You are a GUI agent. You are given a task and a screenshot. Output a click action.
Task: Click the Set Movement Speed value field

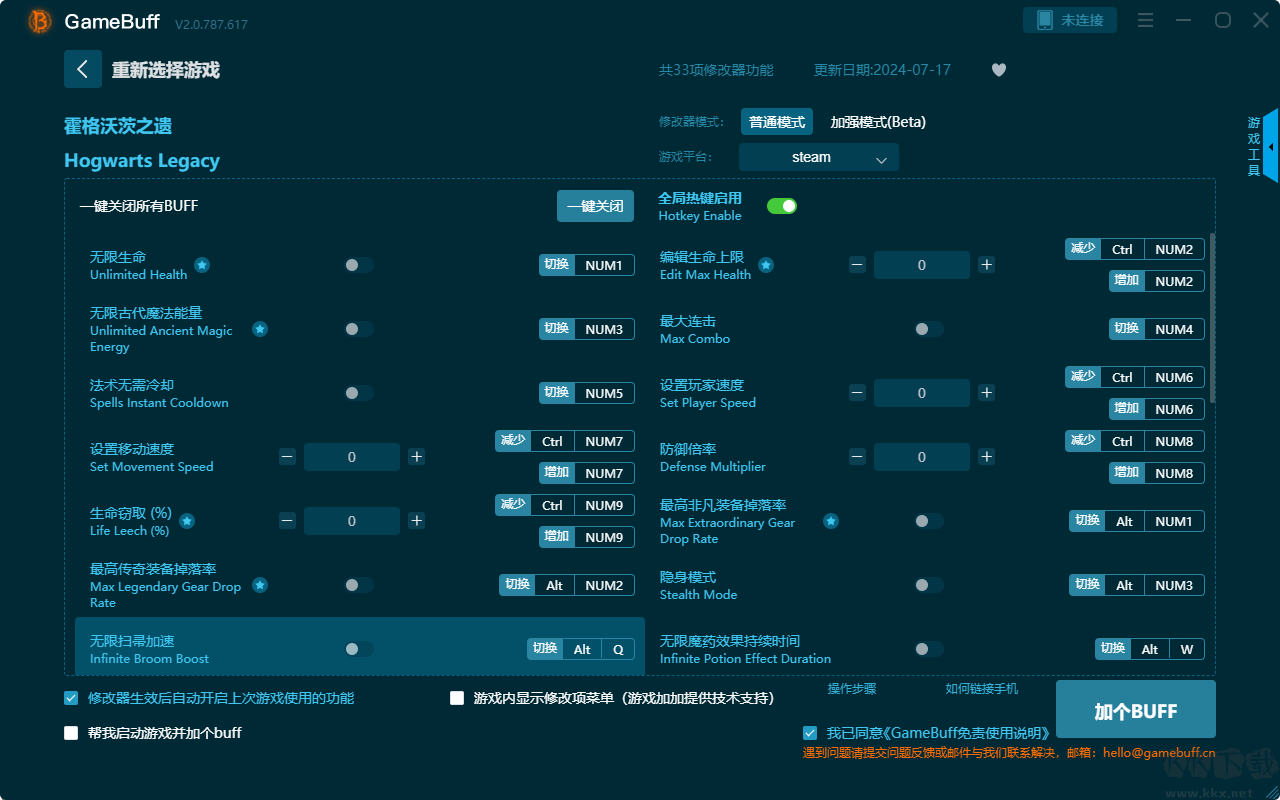click(352, 457)
